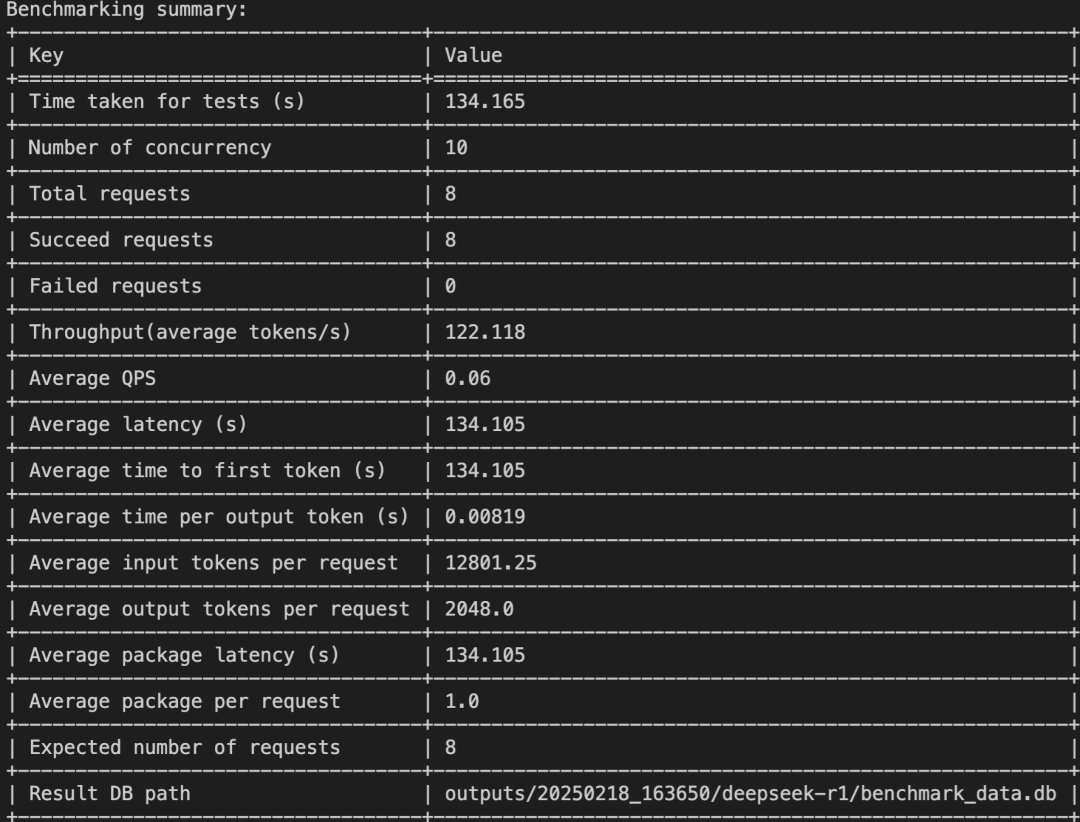Click the 'Total requests' row label
Viewport: 1080px width, 822px height.
click(109, 193)
